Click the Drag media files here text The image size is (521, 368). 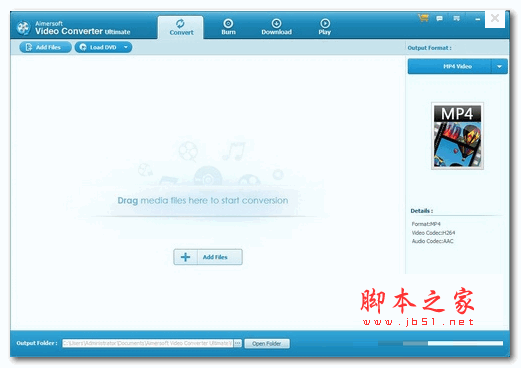(203, 201)
